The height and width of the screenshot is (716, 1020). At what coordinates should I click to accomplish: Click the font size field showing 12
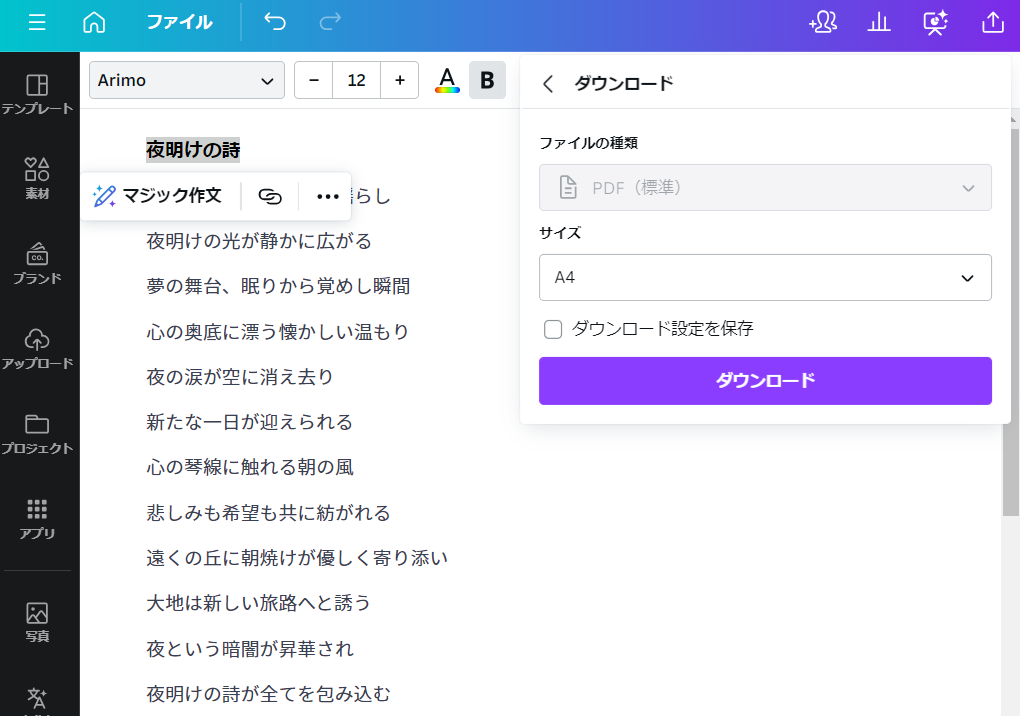point(356,80)
